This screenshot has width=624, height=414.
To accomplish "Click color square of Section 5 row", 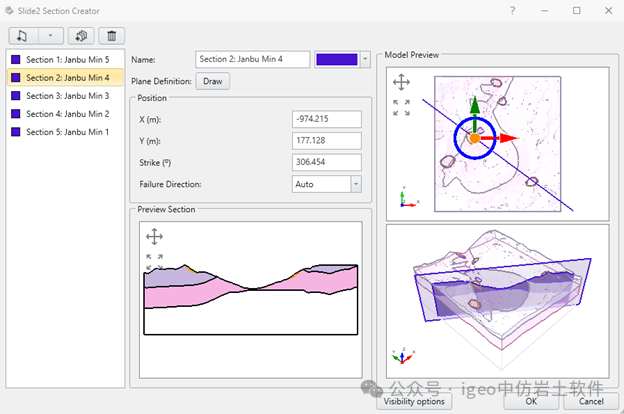I will pyautogui.click(x=16, y=132).
